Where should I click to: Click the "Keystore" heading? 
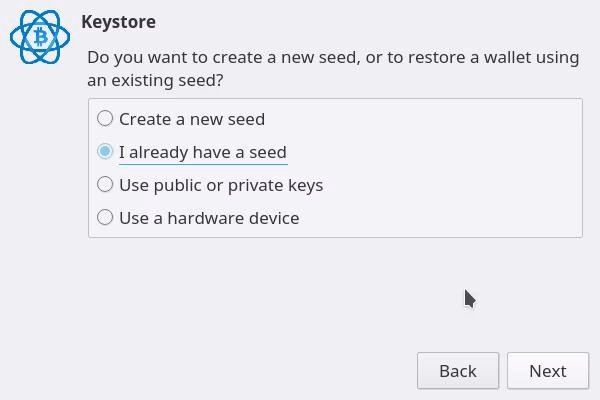point(118,22)
